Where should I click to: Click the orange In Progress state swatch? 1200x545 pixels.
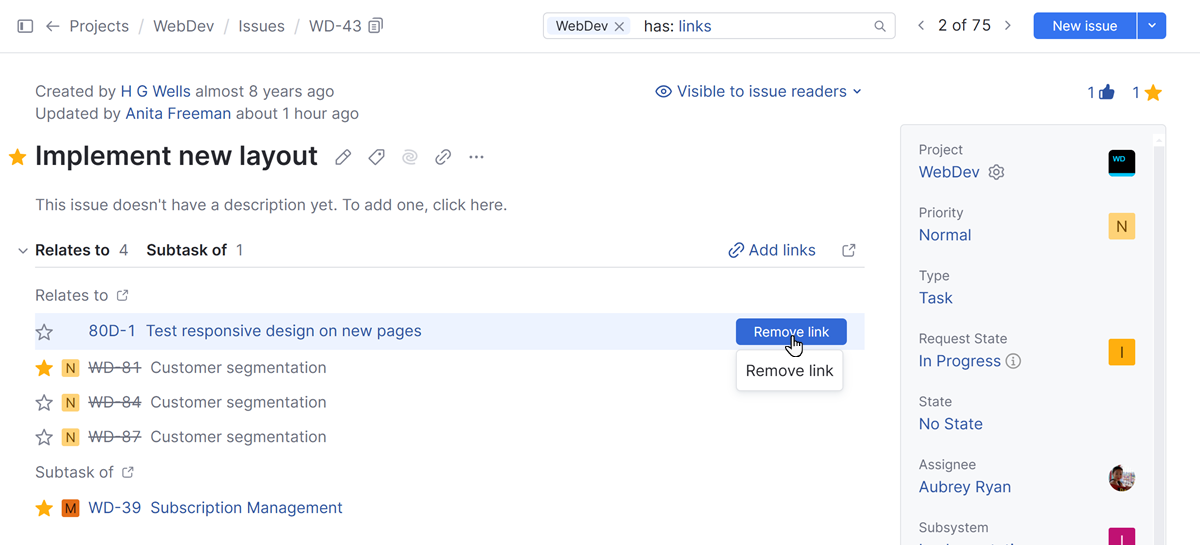click(x=1121, y=352)
